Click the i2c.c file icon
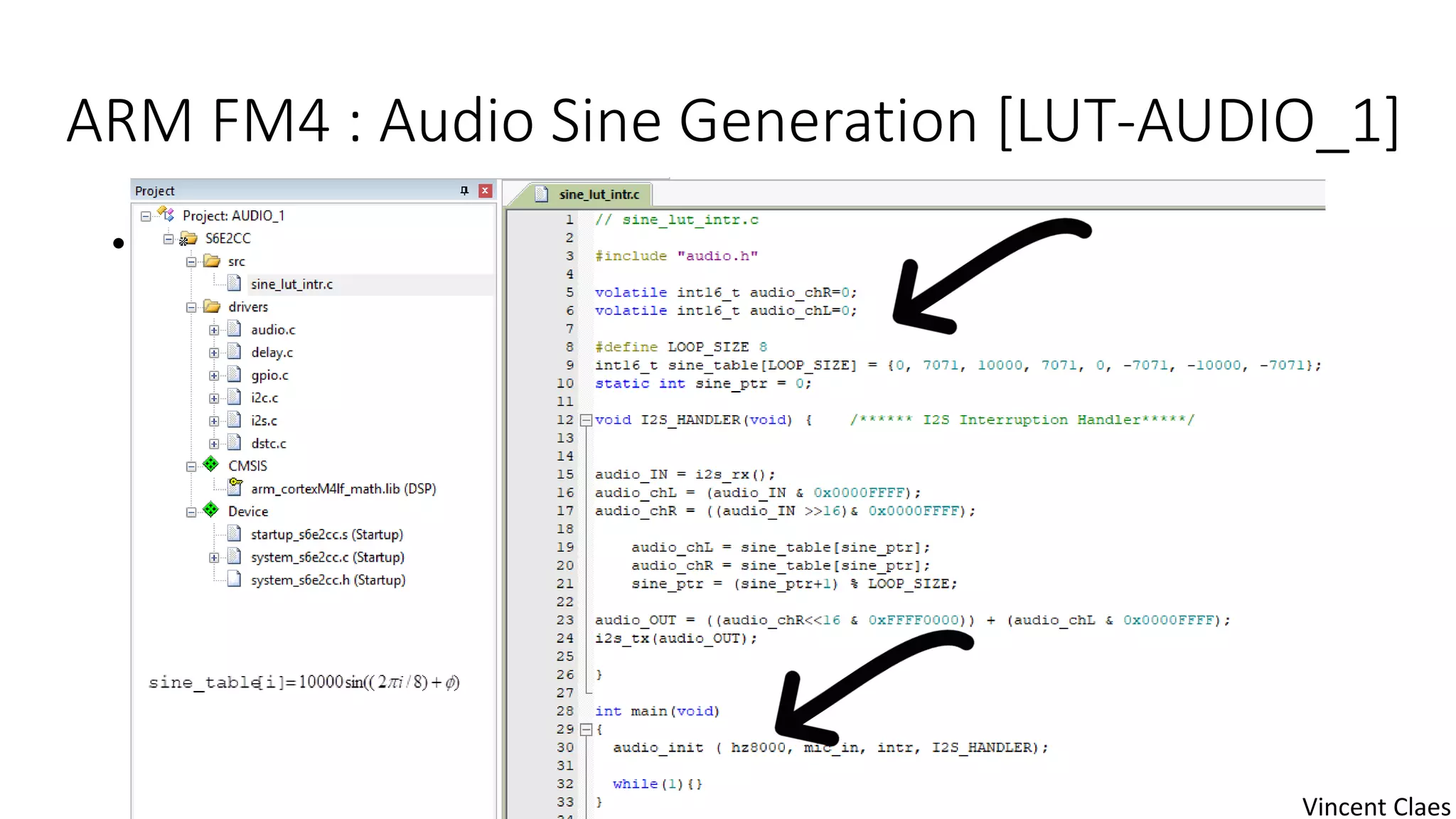1456x819 pixels. point(234,397)
